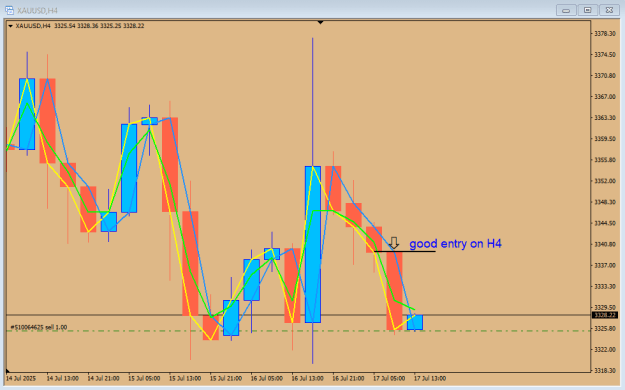Click the small arrow at chart bottom-left corner

coord(8,371)
